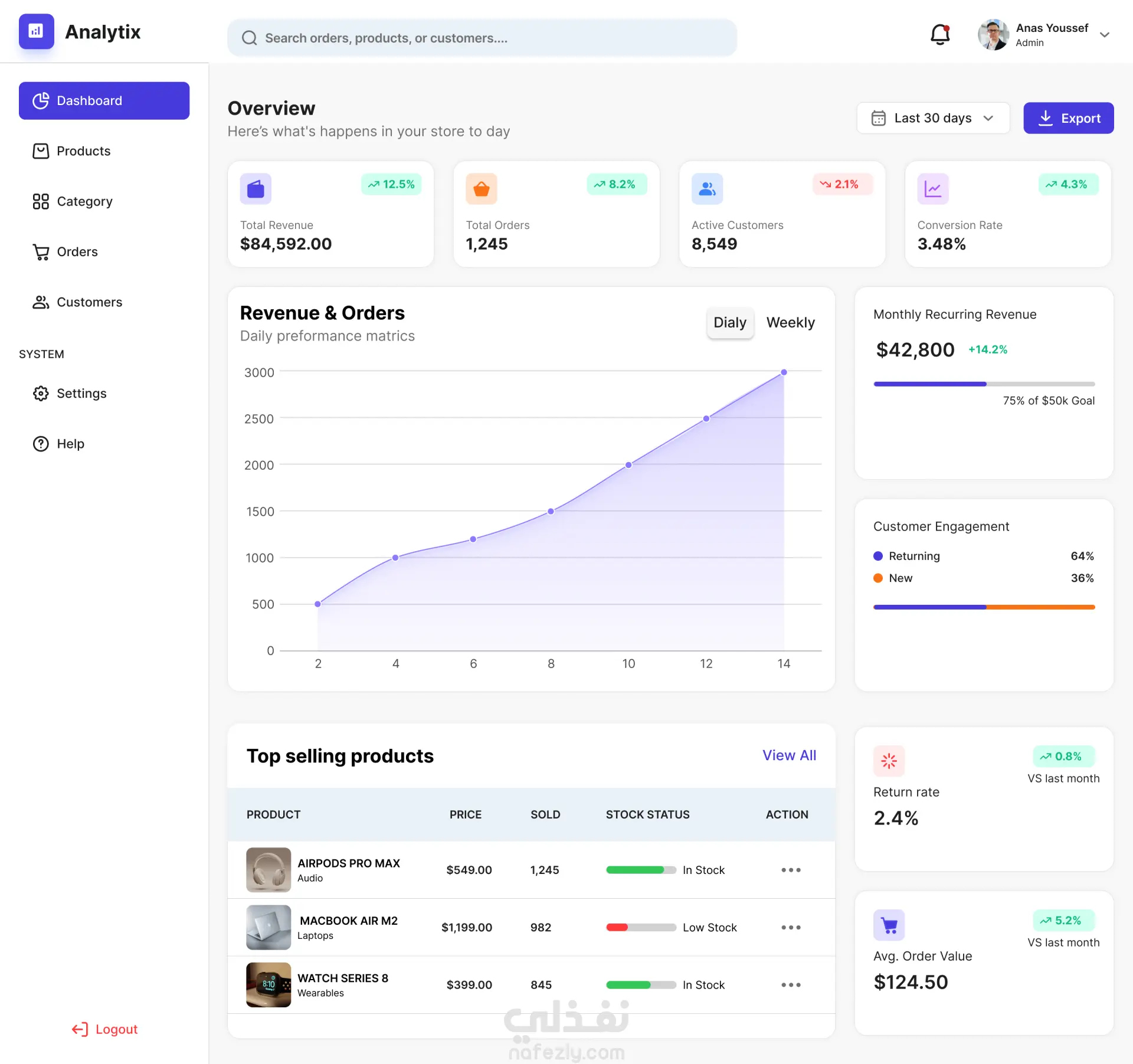Viewport: 1133px width, 1064px height.
Task: Click the Analytix logo icon
Action: point(36,31)
